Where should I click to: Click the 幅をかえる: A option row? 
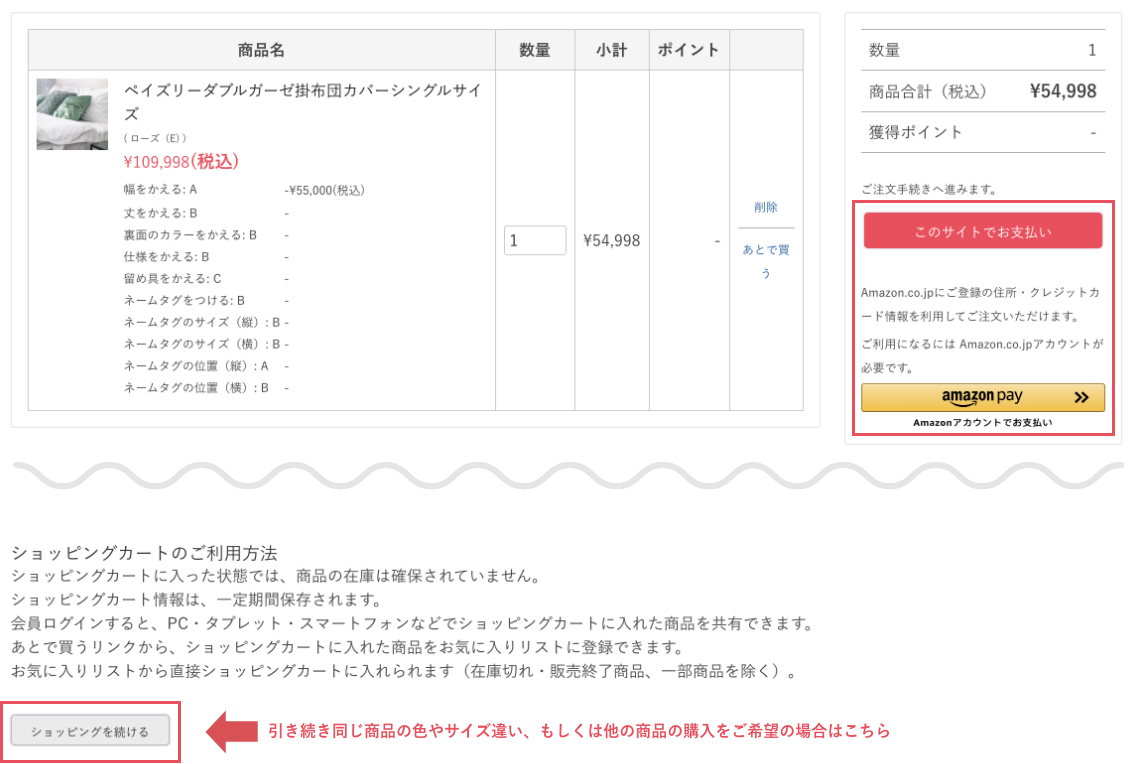pyautogui.click(x=161, y=190)
